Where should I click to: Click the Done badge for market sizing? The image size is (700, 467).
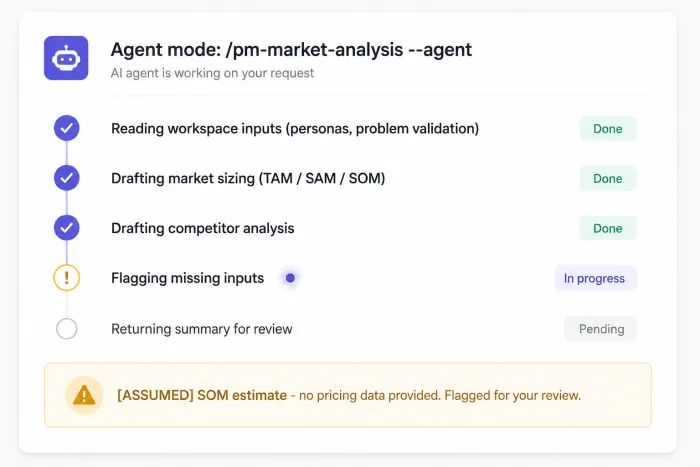(608, 178)
